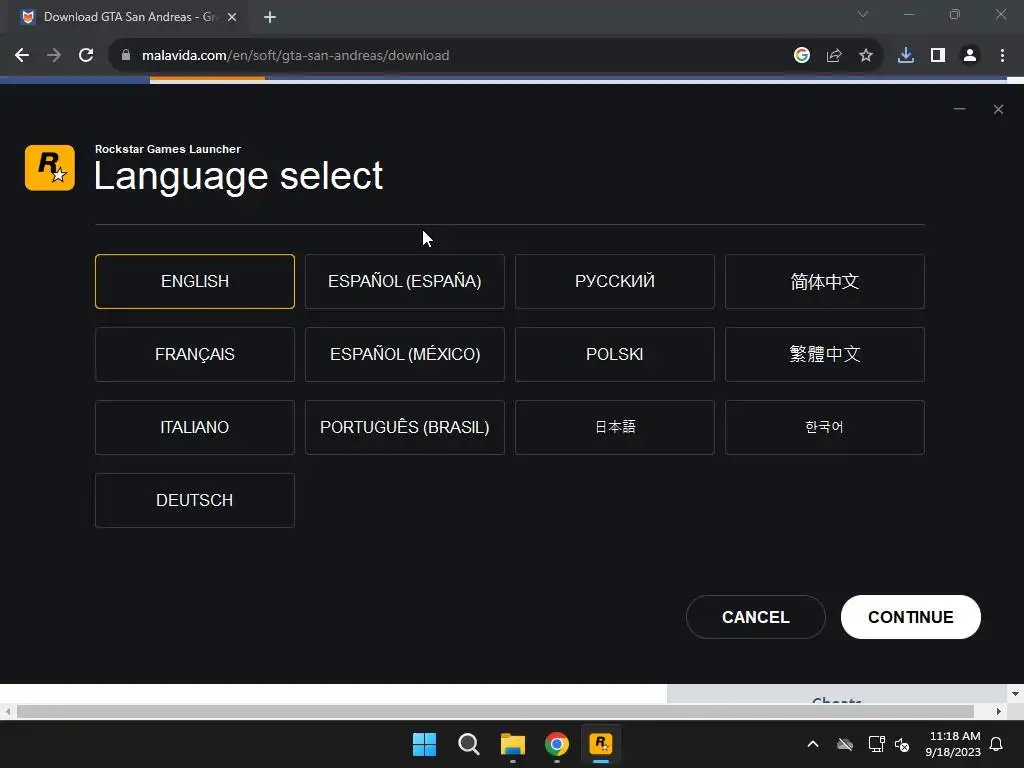The image size is (1024, 768).
Task: Open Chrome tab search chevron
Action: click(863, 14)
